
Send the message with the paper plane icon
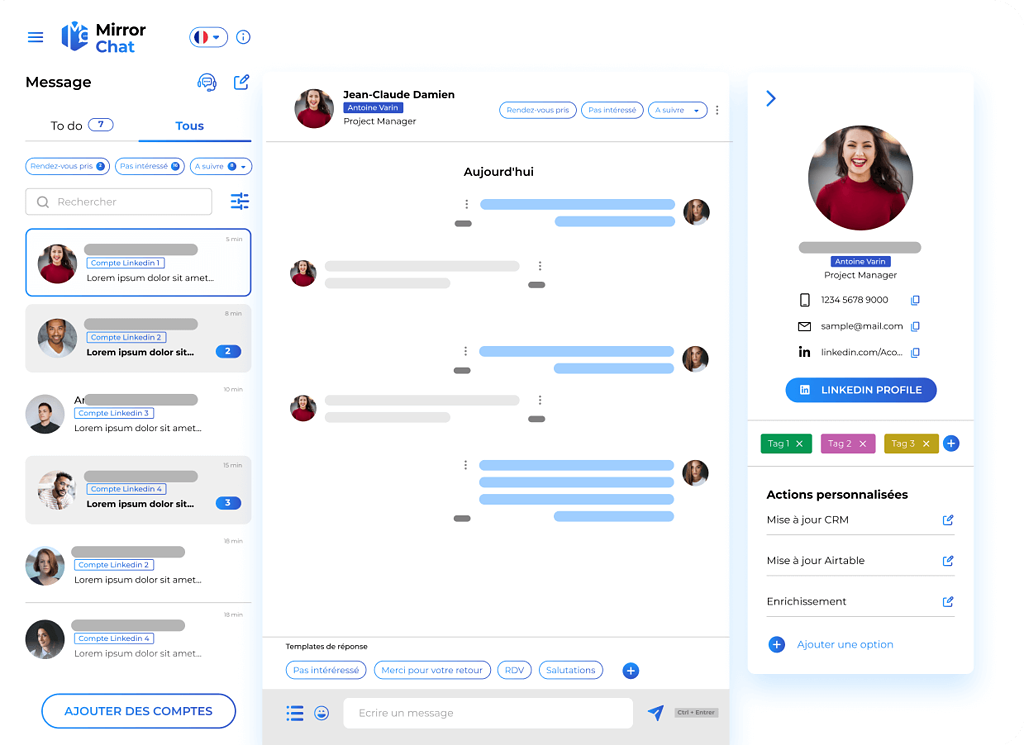coord(656,712)
